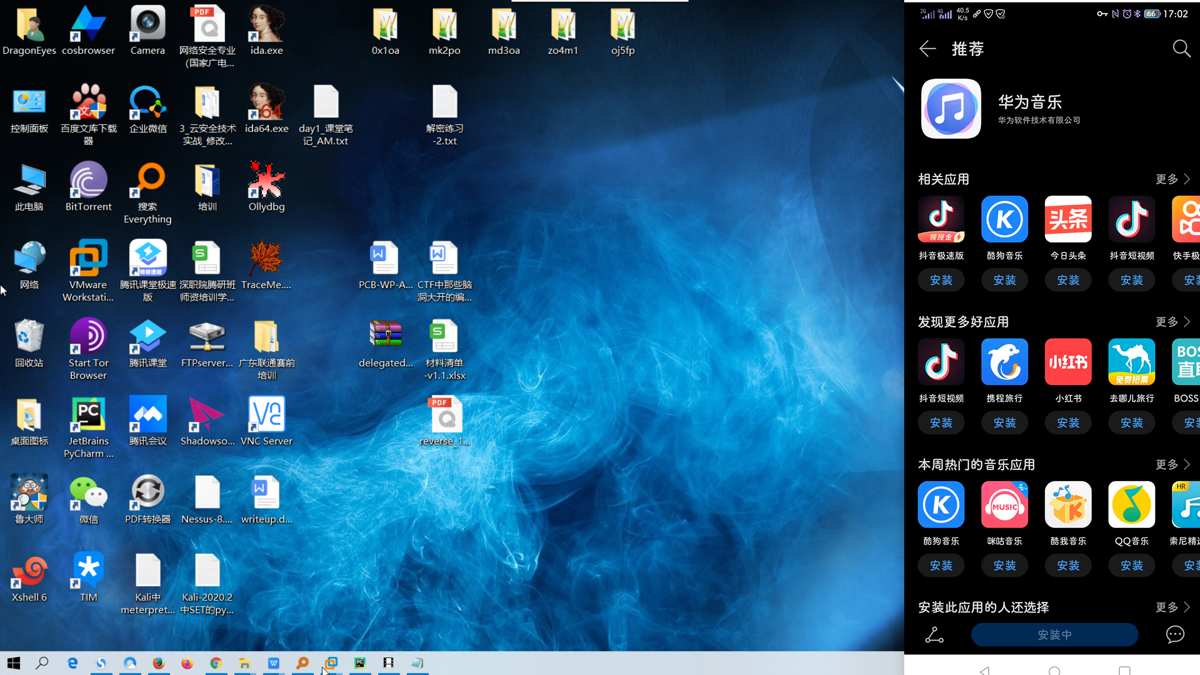Image resolution: width=1200 pixels, height=675 pixels.
Task: Open Google Chrome from the taskbar
Action: [x=216, y=663]
